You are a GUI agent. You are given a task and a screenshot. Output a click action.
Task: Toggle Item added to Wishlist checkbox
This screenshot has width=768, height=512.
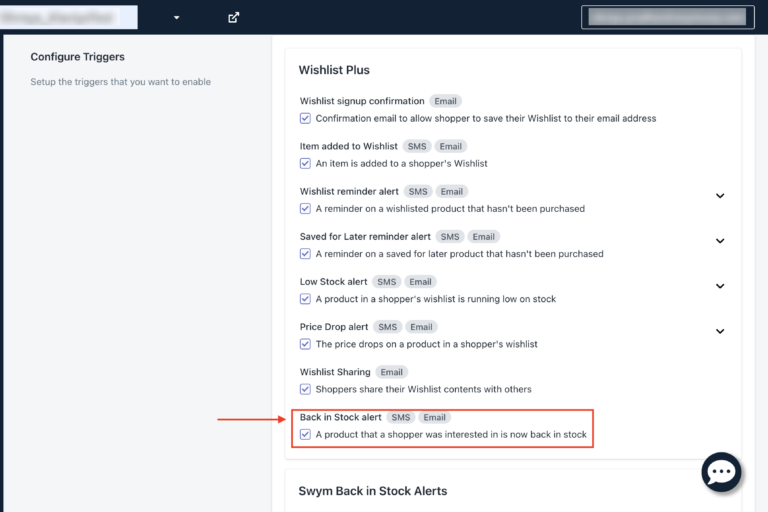pyautogui.click(x=305, y=164)
